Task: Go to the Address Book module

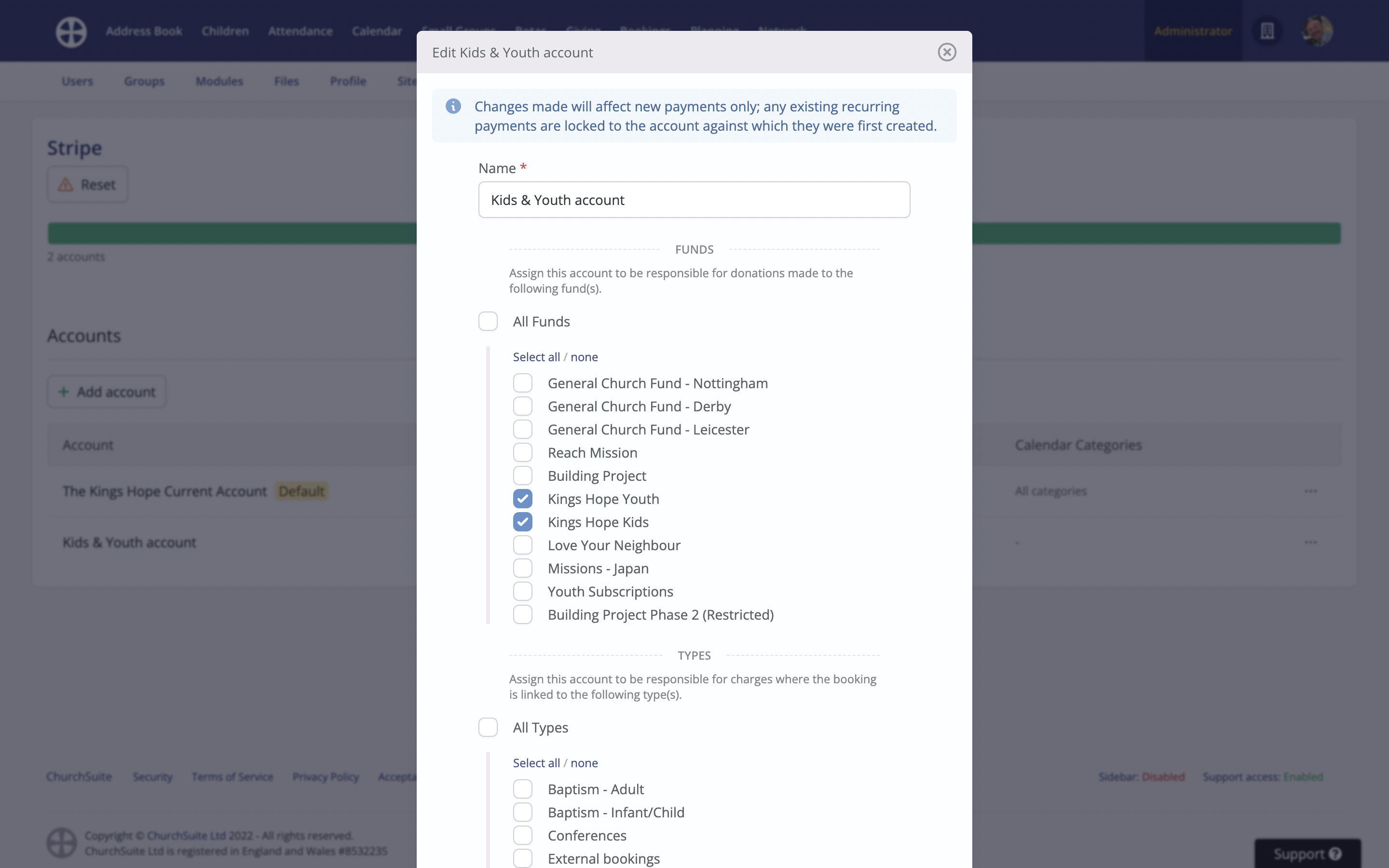Action: click(144, 31)
